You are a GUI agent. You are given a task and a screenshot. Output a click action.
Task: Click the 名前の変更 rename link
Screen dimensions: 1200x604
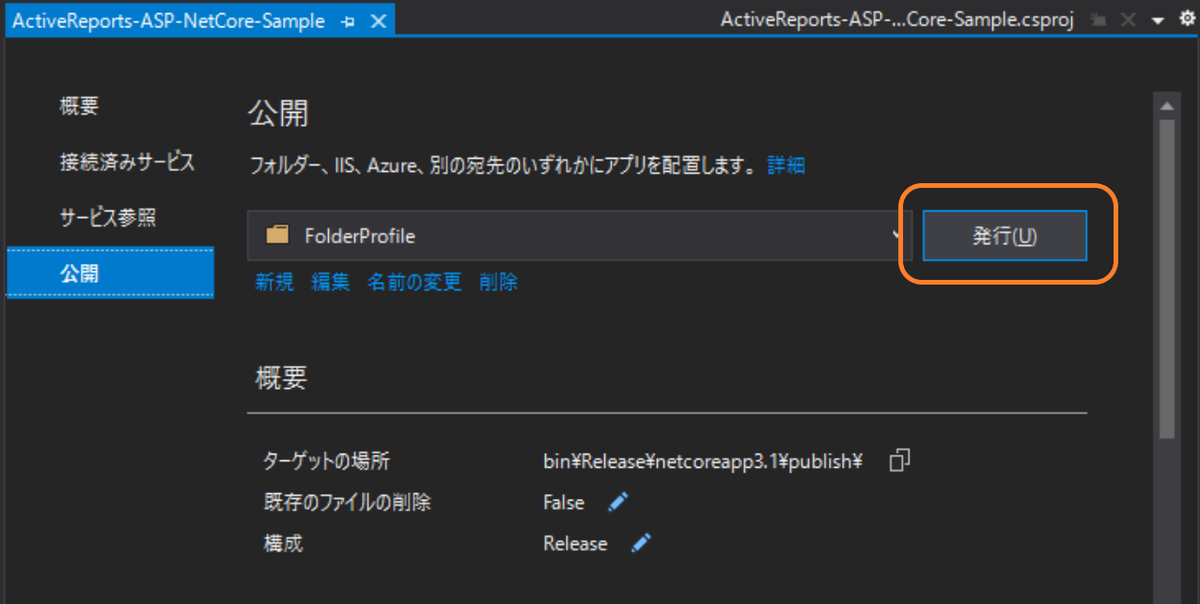(414, 282)
